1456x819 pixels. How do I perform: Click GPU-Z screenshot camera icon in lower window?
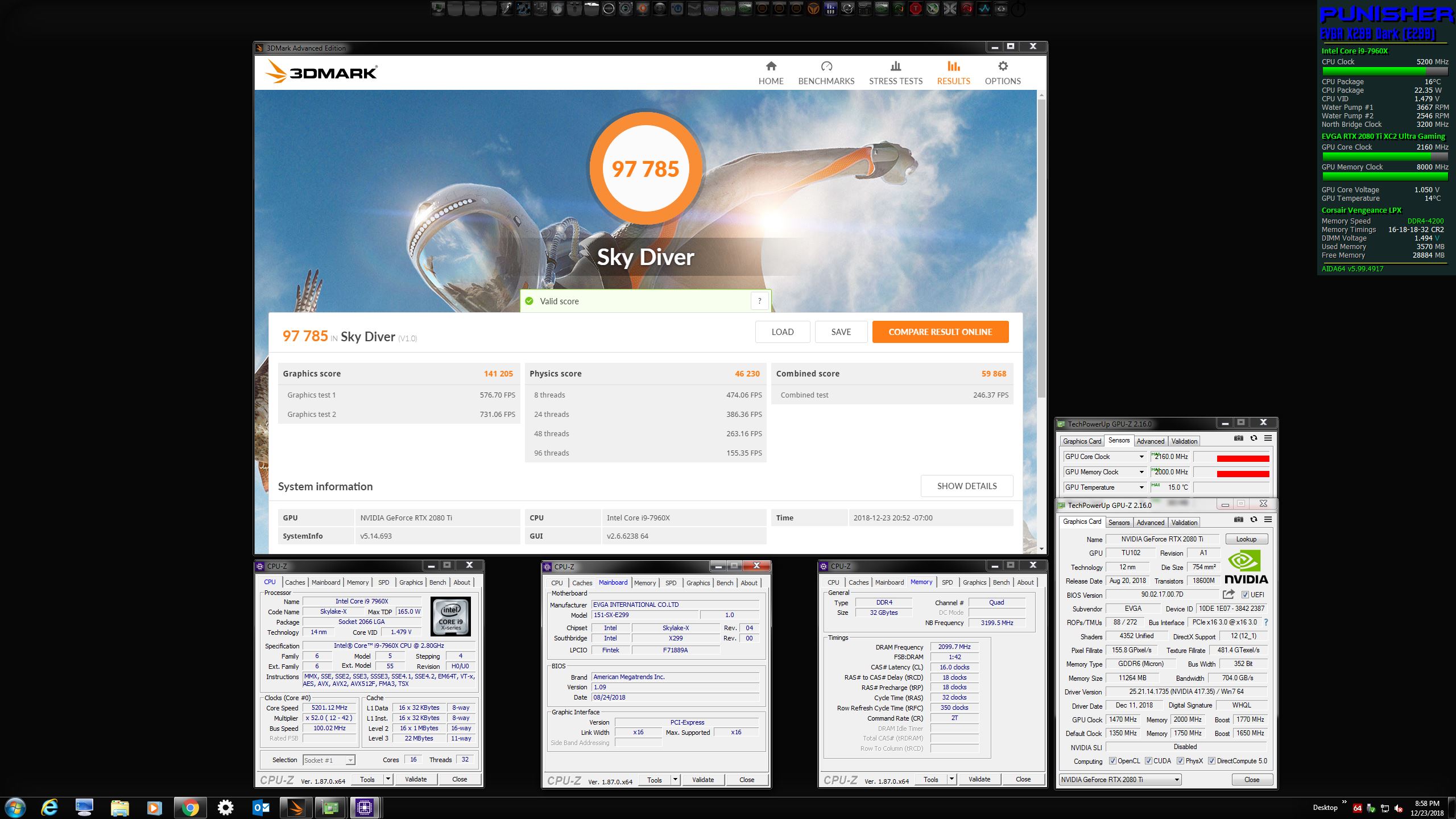tap(1238, 519)
